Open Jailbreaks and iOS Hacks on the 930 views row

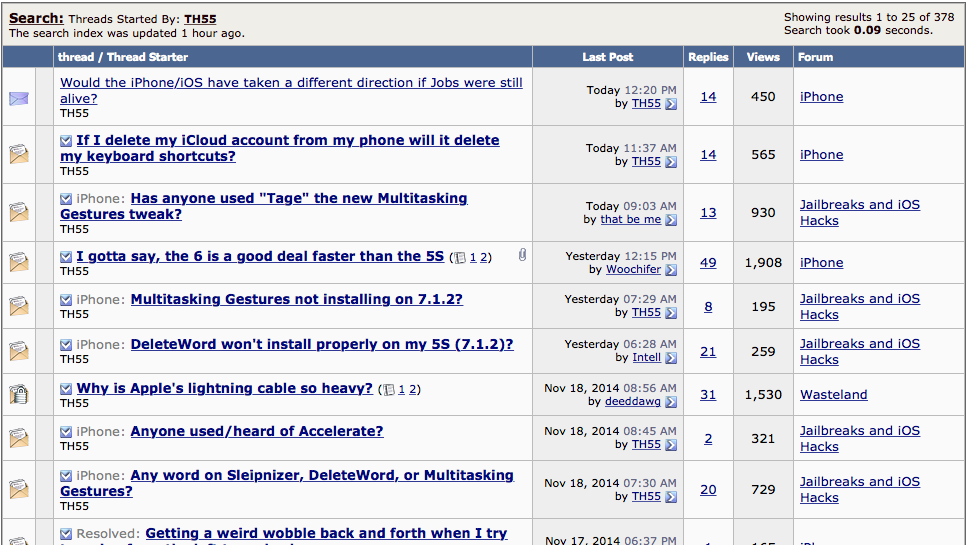[860, 213]
